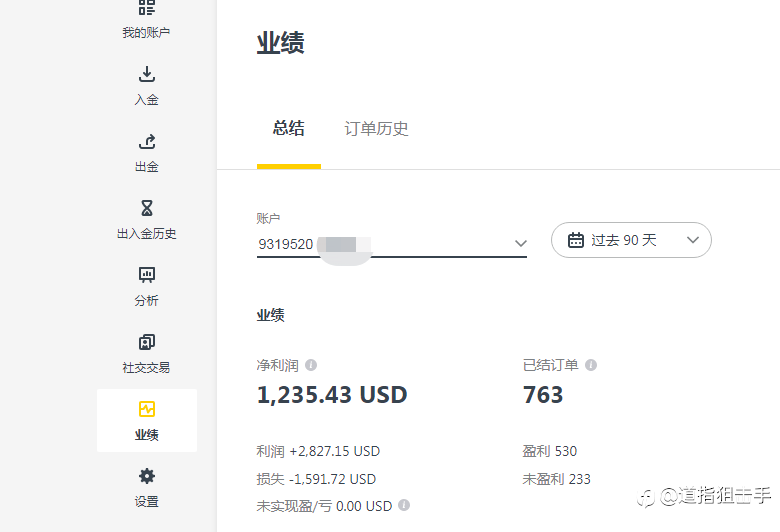
Task: Switch to the 总结 tab
Action: (289, 129)
